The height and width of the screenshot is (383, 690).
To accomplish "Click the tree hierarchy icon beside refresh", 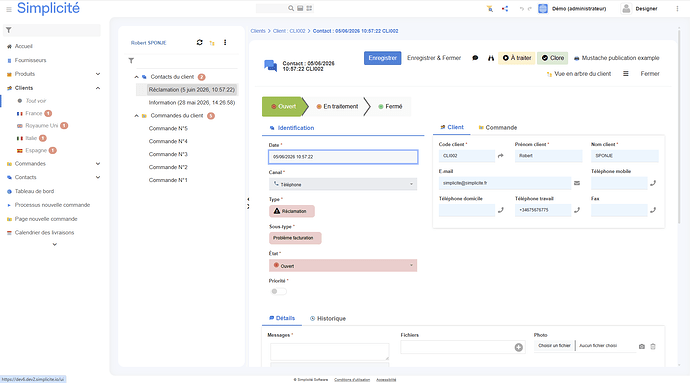I will 212,43.
